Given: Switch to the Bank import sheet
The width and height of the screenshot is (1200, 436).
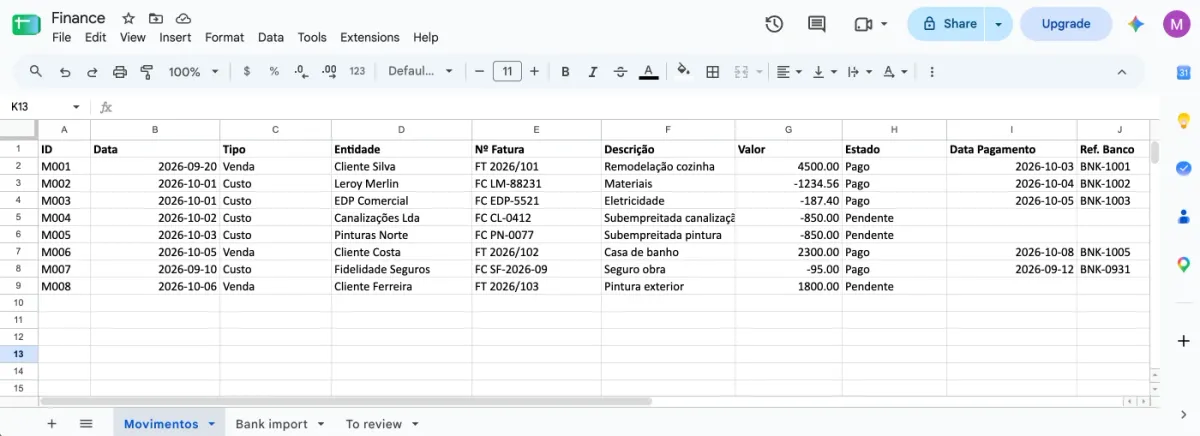Looking at the screenshot, I should click(271, 424).
